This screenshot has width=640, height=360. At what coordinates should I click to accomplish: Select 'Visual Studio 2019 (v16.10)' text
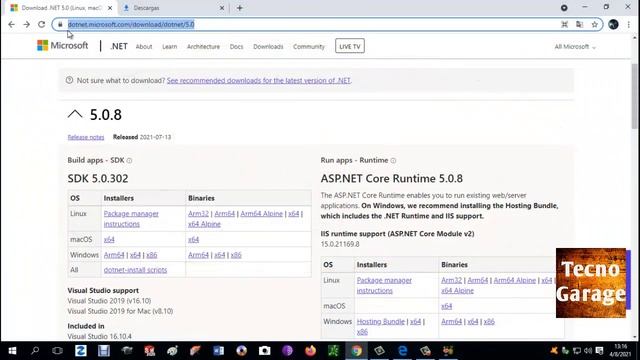[109, 301]
